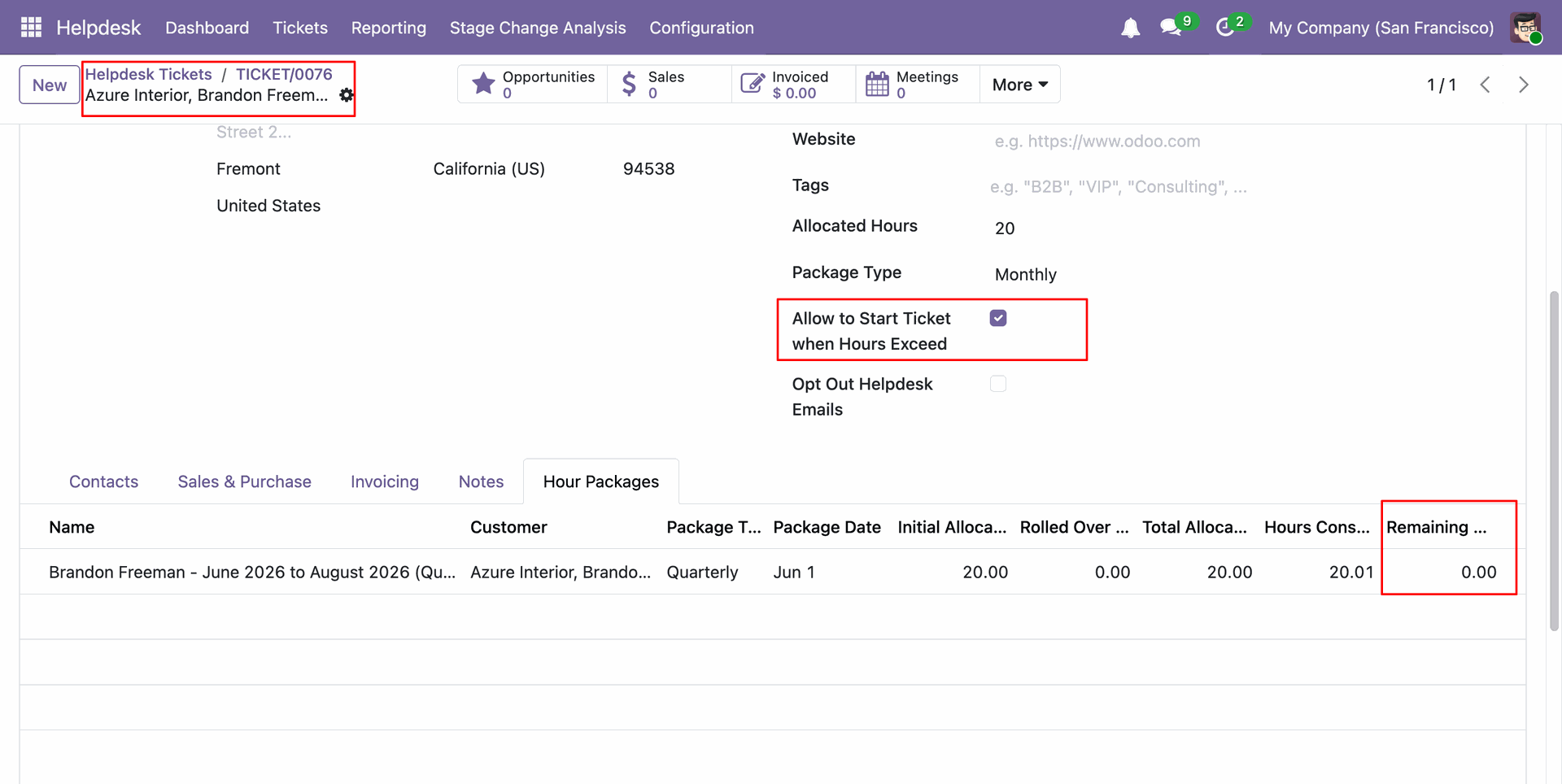Click the Jun 1 package date cell
1562x784 pixels.
tap(794, 572)
